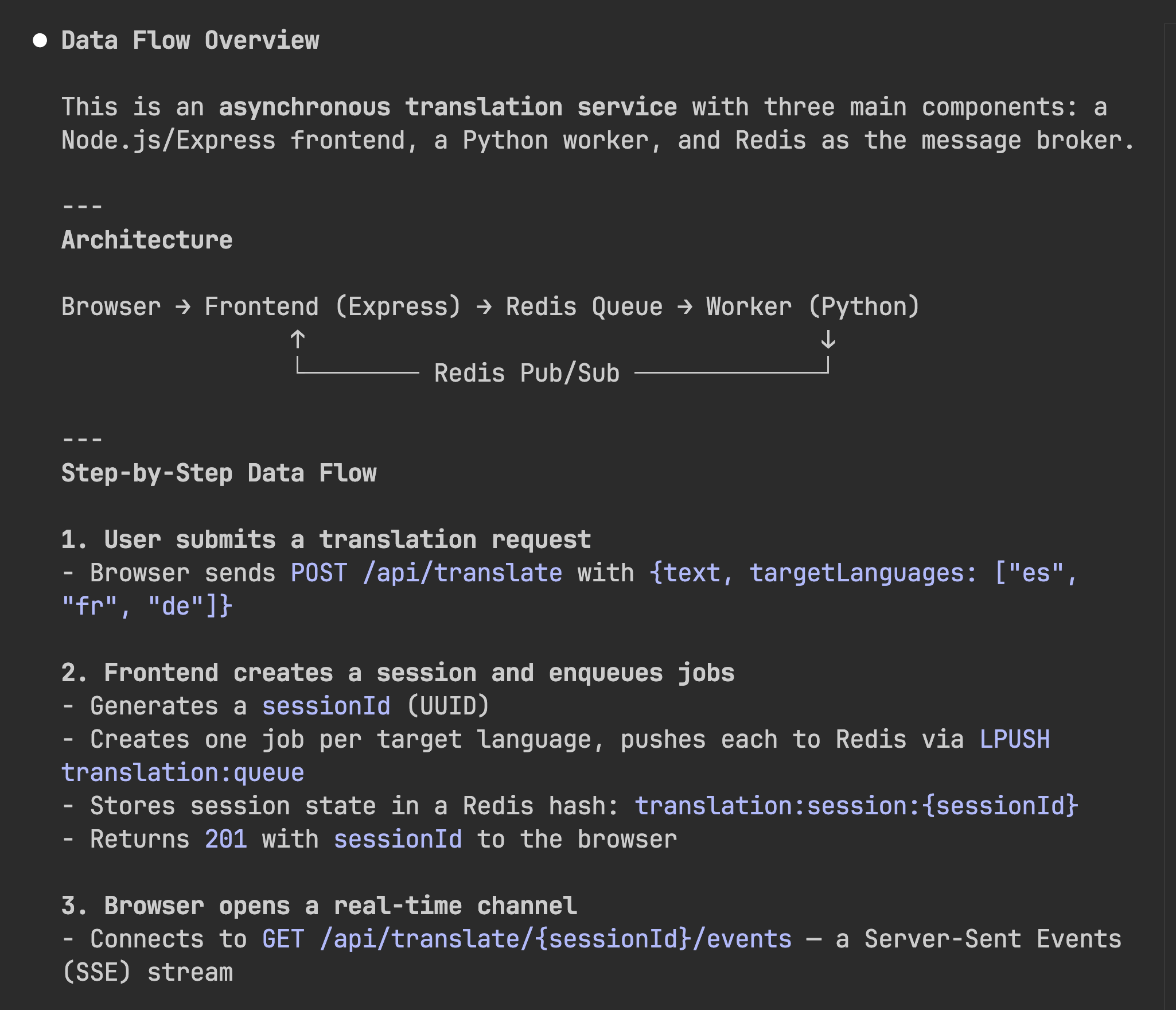Click heading 3, Browser opens a real-time channel
The width and height of the screenshot is (1176, 1010).
(x=319, y=906)
